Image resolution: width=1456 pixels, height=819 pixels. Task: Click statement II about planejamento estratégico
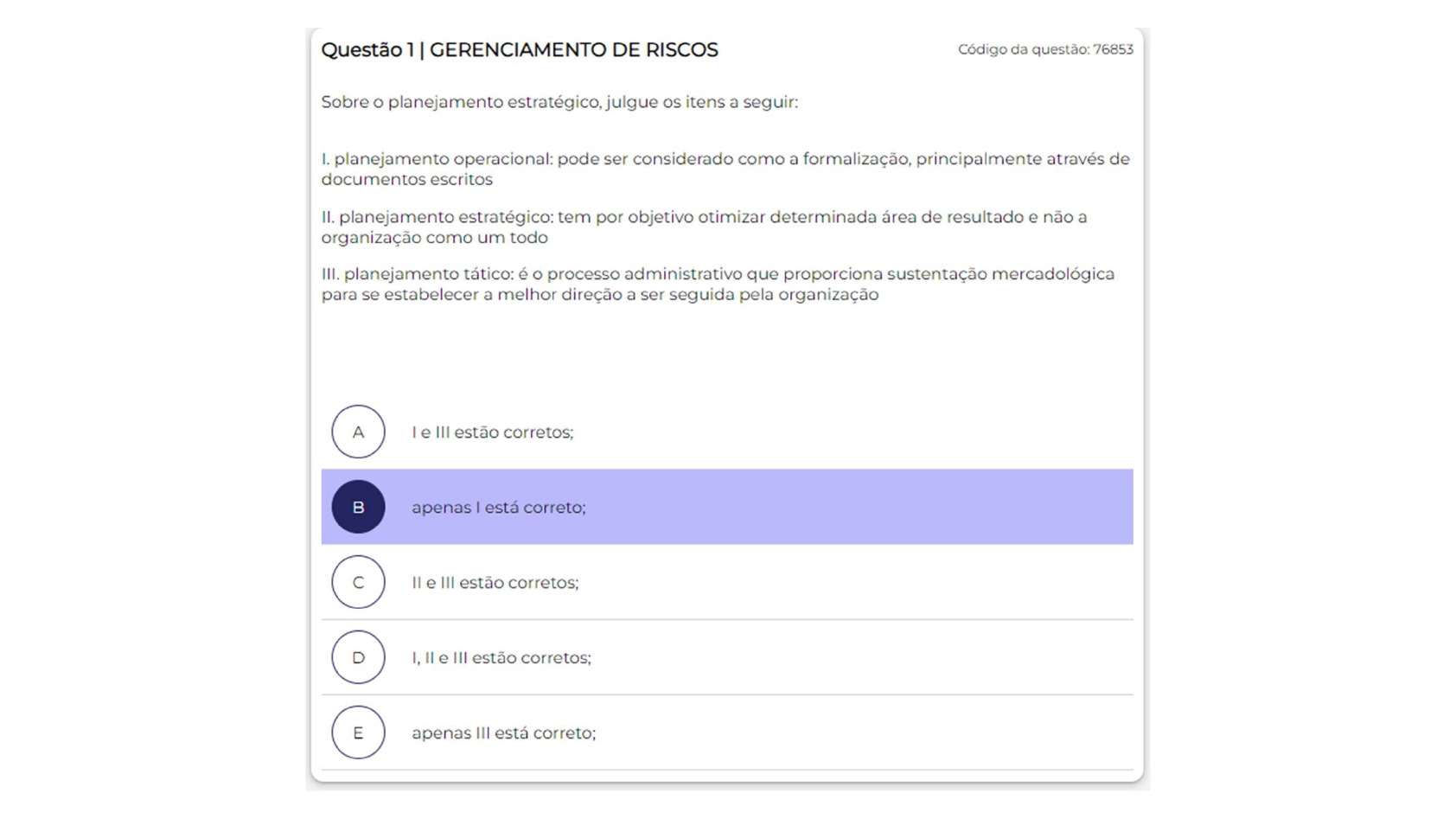(704, 227)
